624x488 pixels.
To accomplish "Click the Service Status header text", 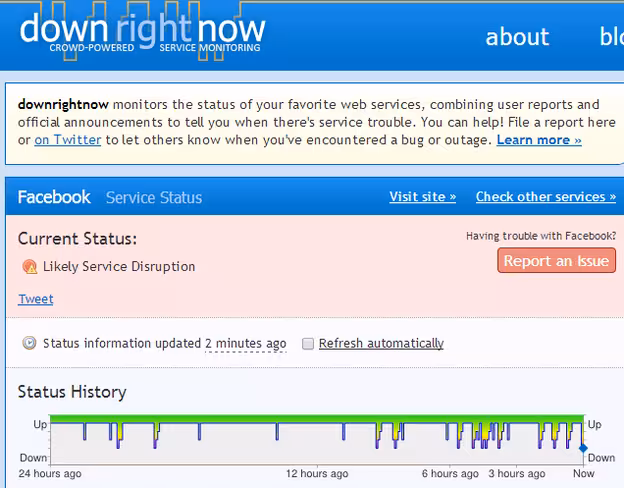I will [x=154, y=197].
